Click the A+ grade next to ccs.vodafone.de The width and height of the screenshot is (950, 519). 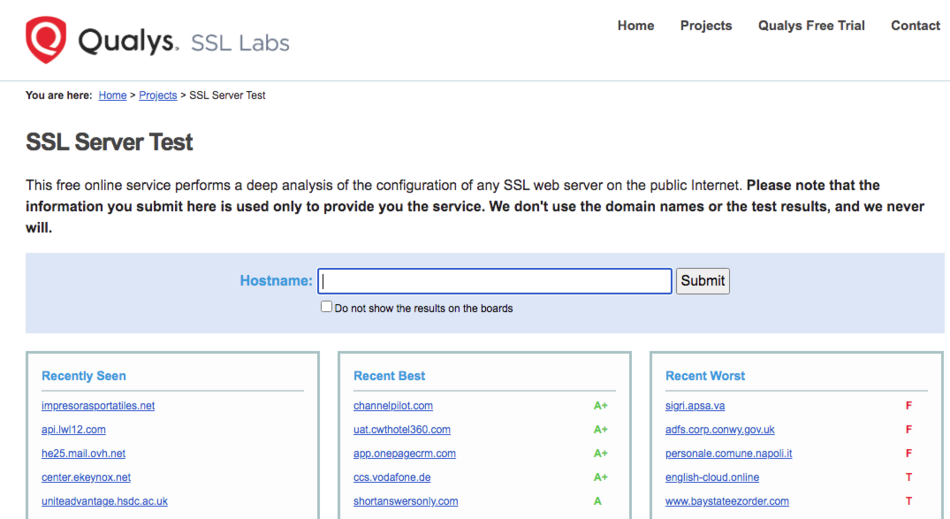point(600,477)
